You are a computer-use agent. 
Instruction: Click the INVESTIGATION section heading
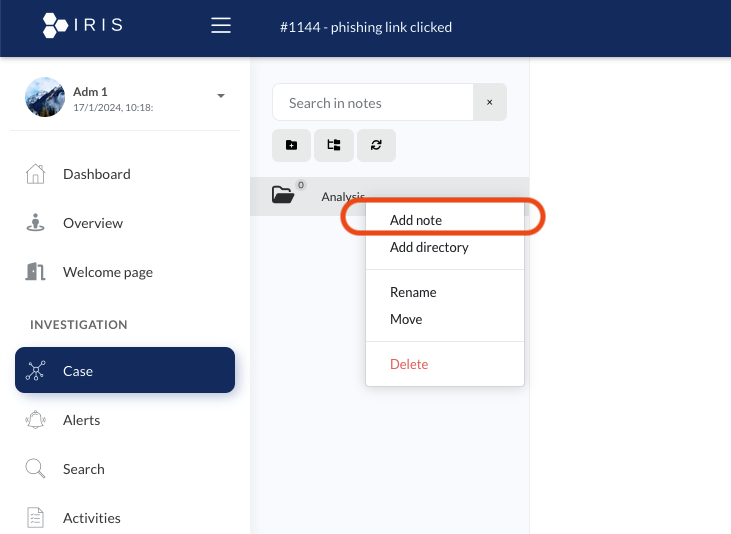pyautogui.click(x=79, y=325)
